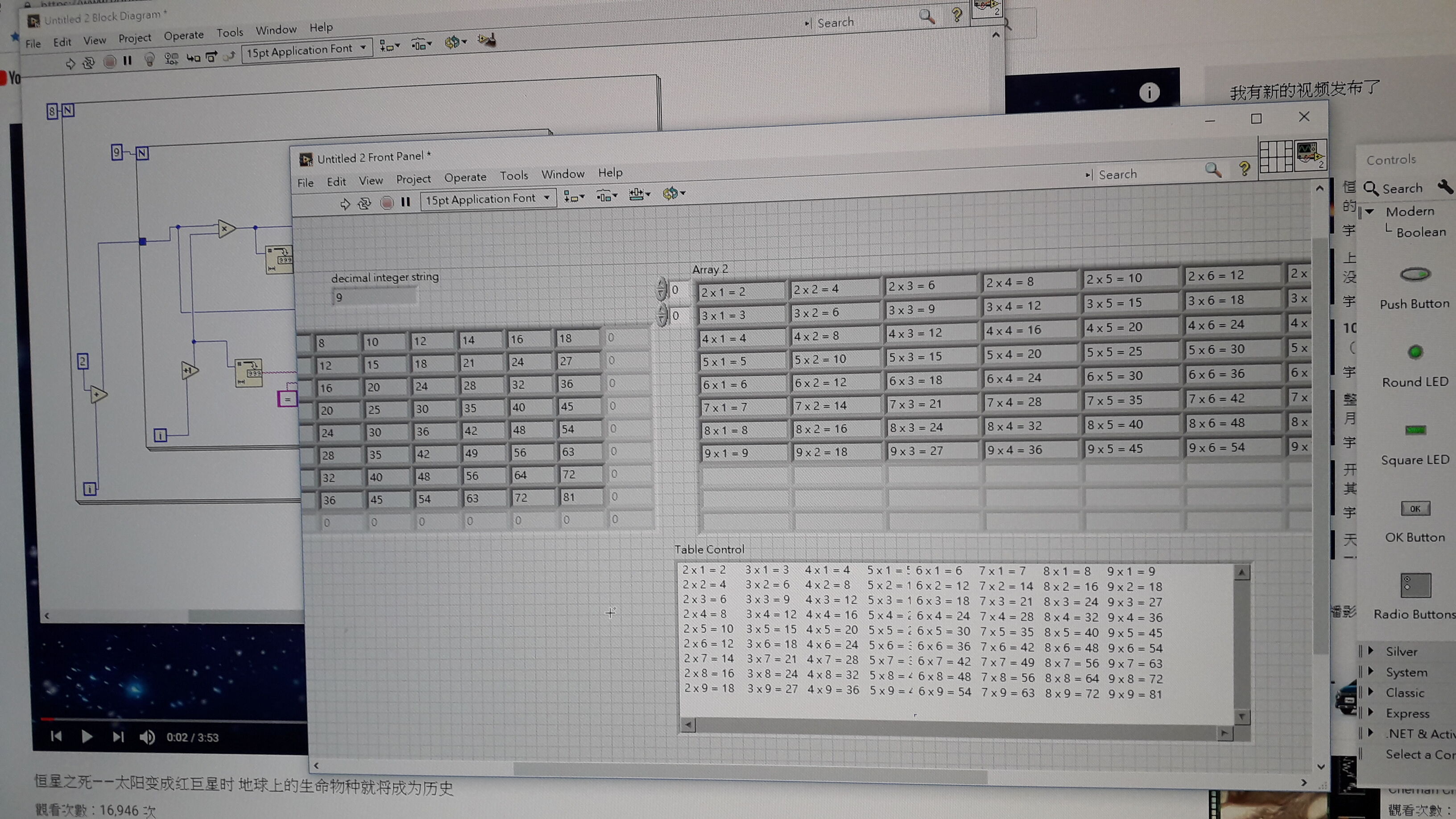The width and height of the screenshot is (1456, 819).
Task: Open Resize Objects tool in Front Panel
Action: (639, 195)
